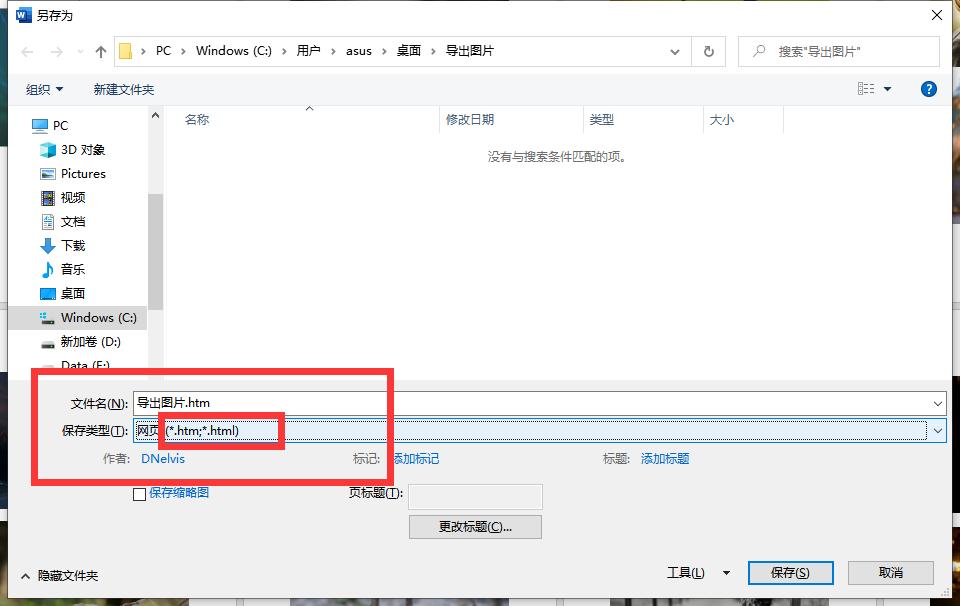960x606 pixels.
Task: Enable the 保存缩略图 checkbox
Action: (139, 493)
